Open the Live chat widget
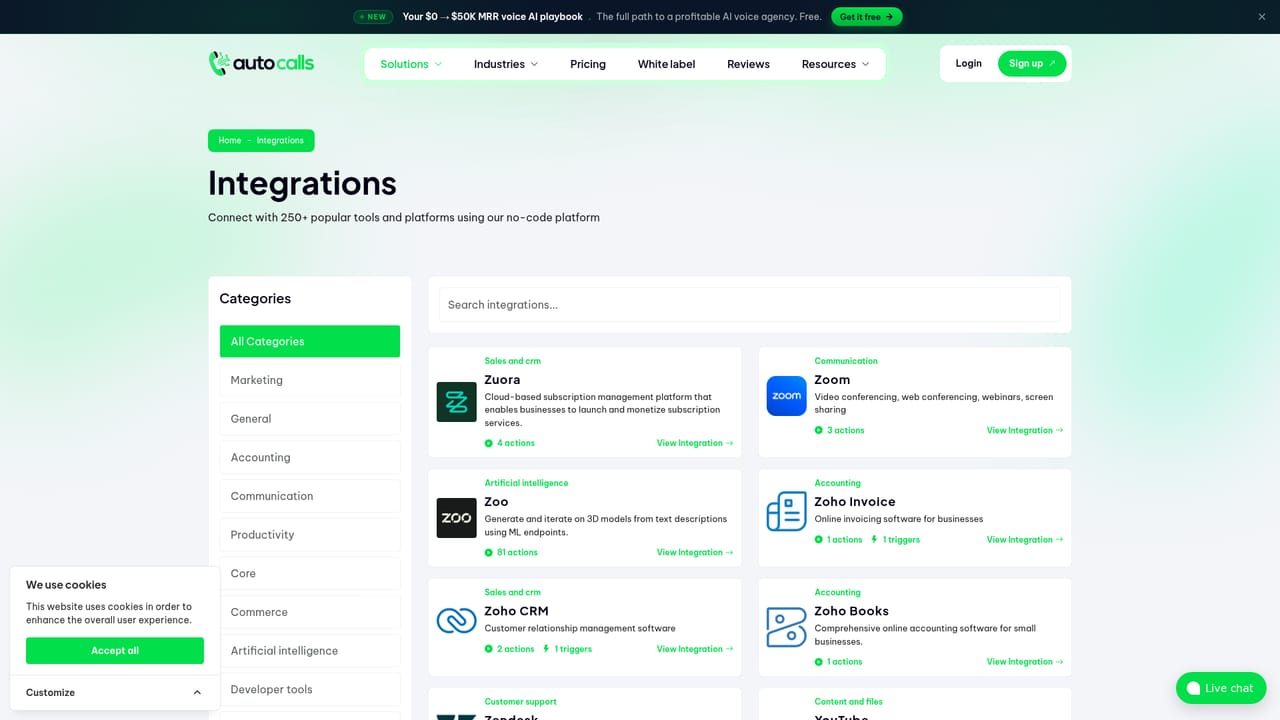1280x720 pixels. click(x=1221, y=688)
